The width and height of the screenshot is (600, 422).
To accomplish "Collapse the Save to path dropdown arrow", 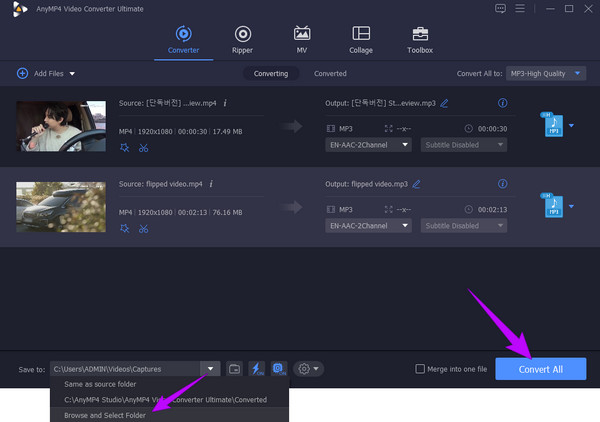I will pyautogui.click(x=210, y=369).
